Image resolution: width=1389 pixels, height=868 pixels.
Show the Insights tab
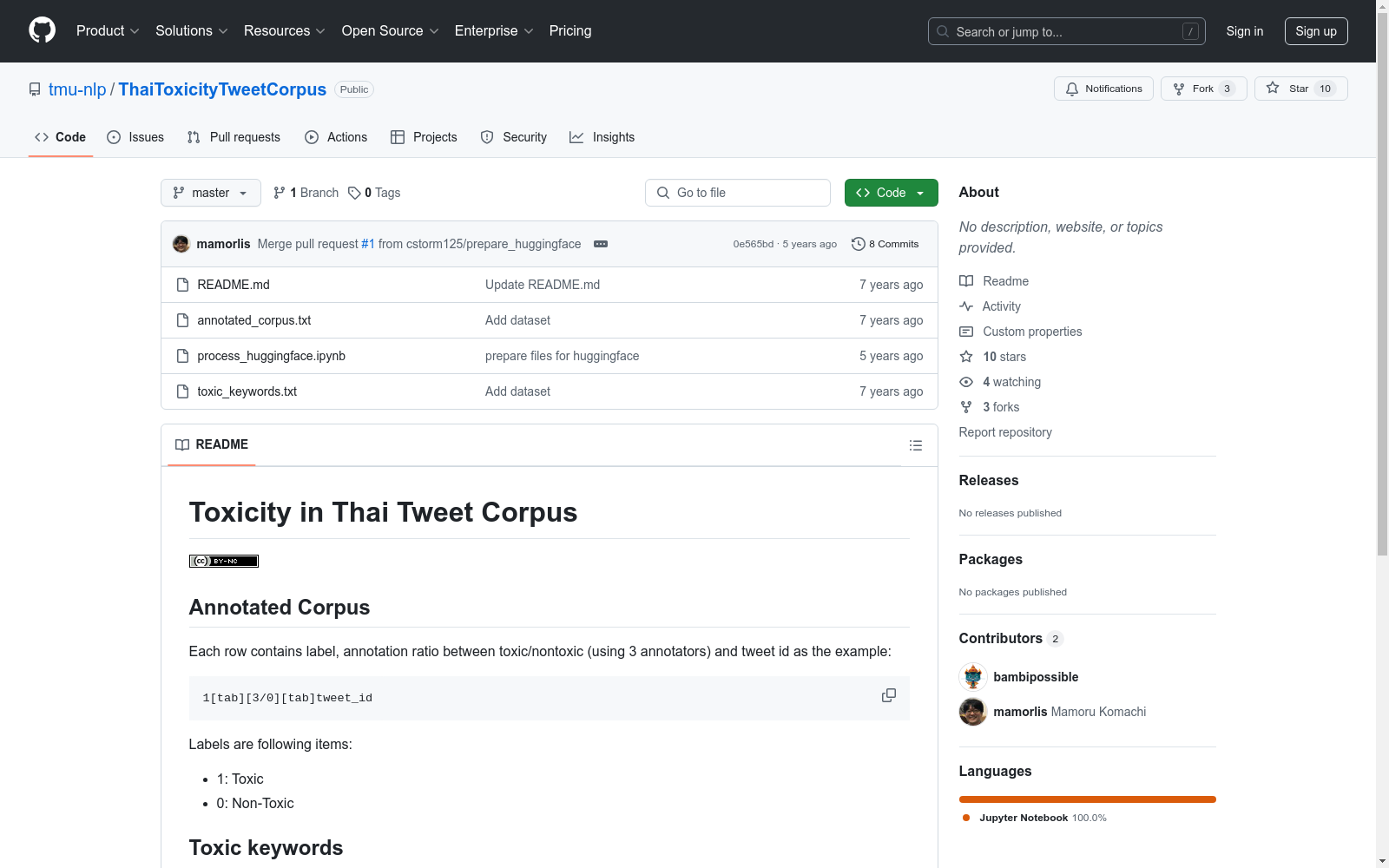point(602,137)
